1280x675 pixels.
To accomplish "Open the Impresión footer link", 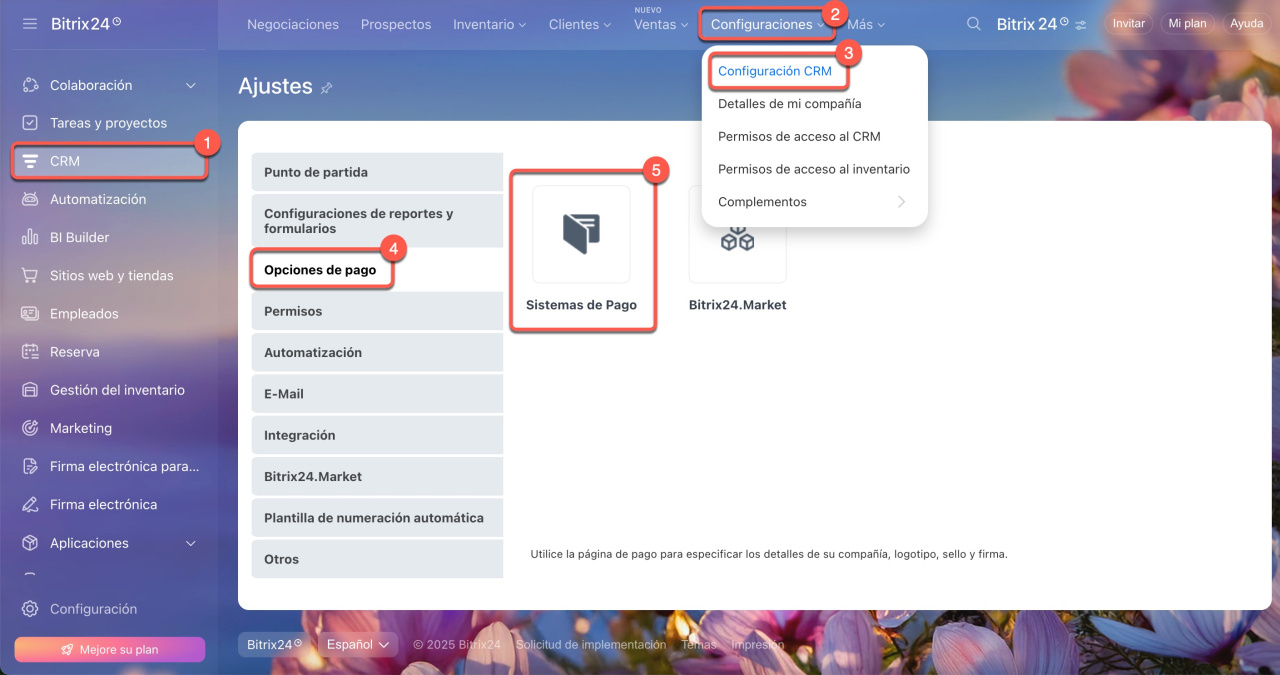I will pos(758,645).
